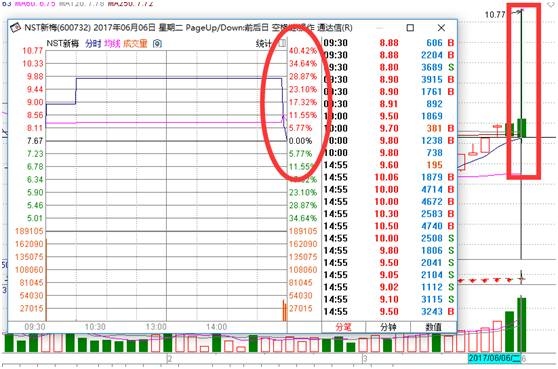This screenshot has width=558, height=369.
Task: Select the 2017/06/06 date marker
Action: tap(495, 358)
